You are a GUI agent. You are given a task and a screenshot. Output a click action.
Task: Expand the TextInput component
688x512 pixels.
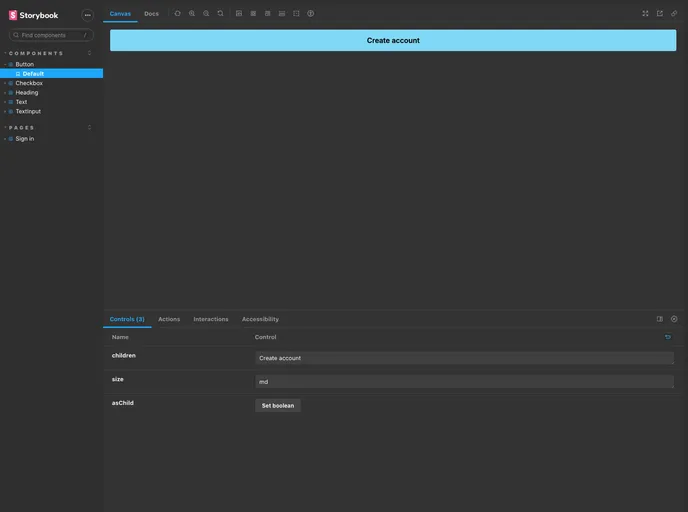[28, 111]
